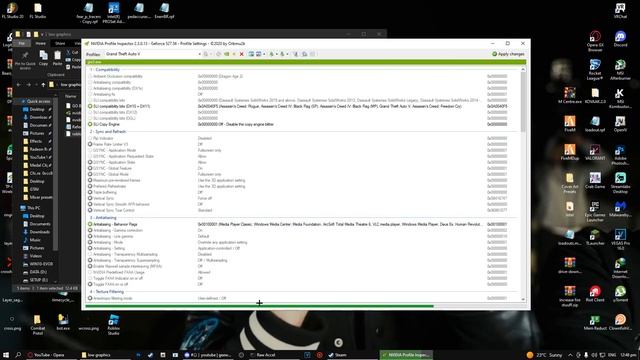Viewport: 640px width, 360px height.
Task: Collapse the '1 - Compatibility' group header
Action: (105, 70)
